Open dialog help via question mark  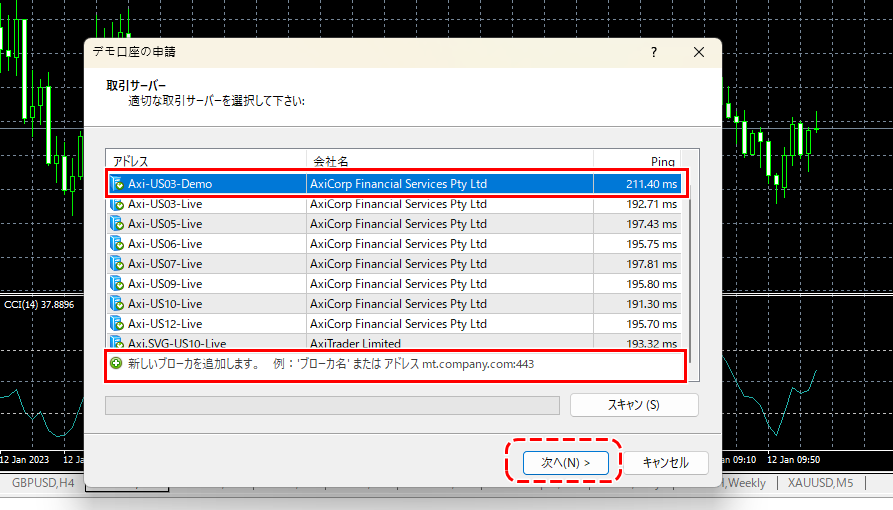point(654,52)
